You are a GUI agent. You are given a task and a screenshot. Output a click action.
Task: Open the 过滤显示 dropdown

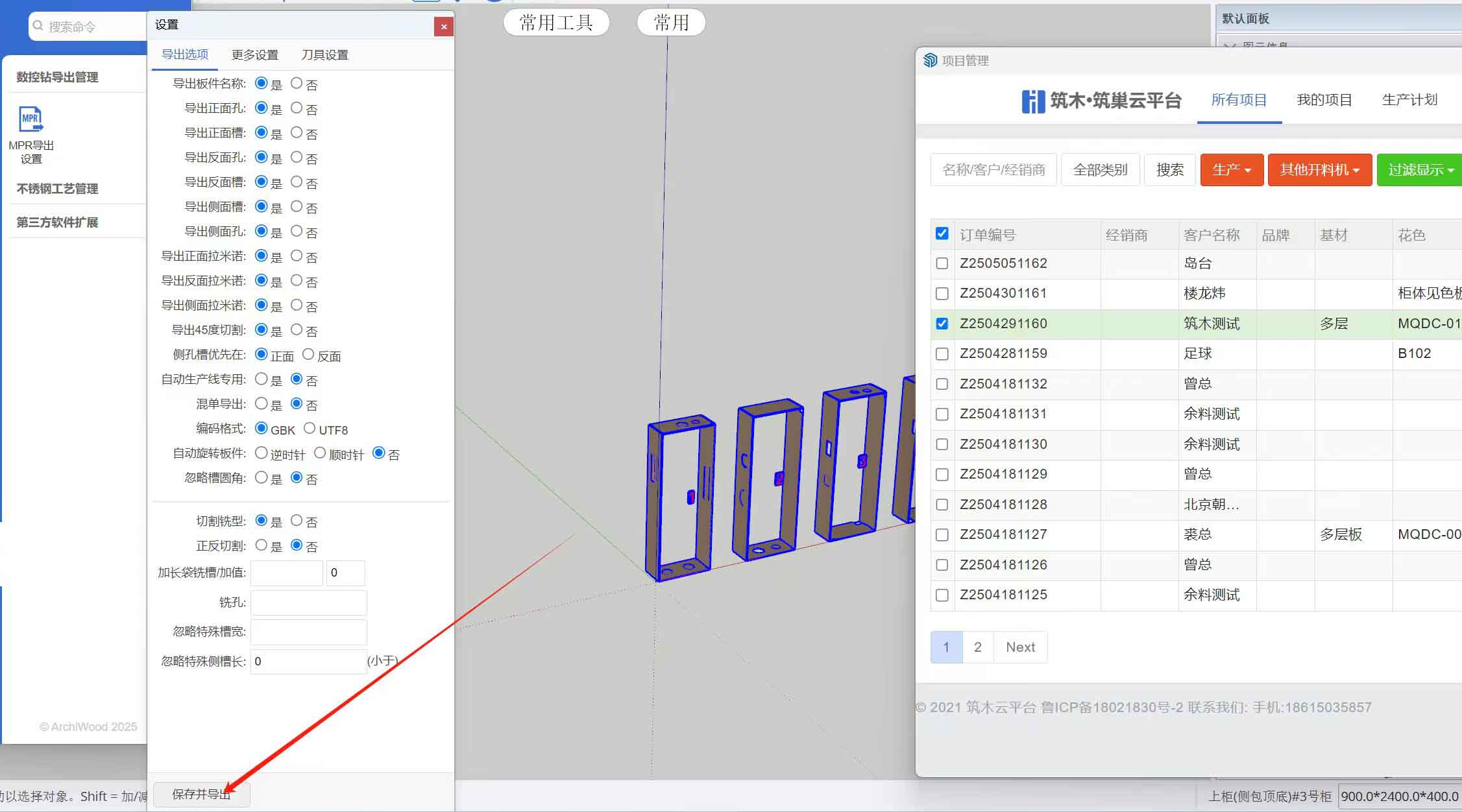tap(1420, 170)
